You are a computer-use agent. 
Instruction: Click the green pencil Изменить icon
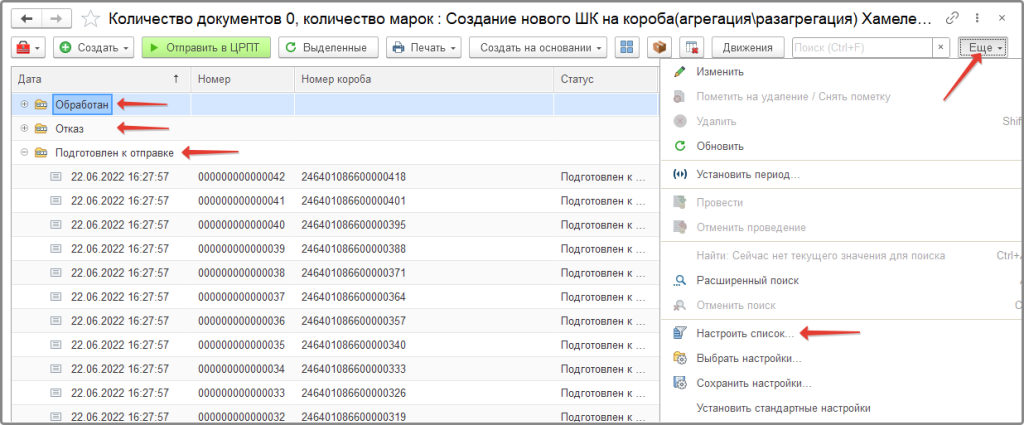click(680, 71)
